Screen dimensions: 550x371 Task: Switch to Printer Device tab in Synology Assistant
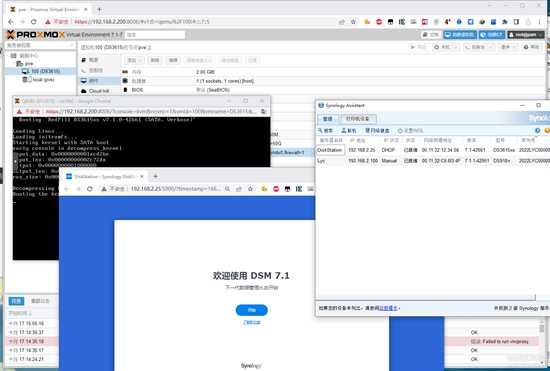pos(357,119)
